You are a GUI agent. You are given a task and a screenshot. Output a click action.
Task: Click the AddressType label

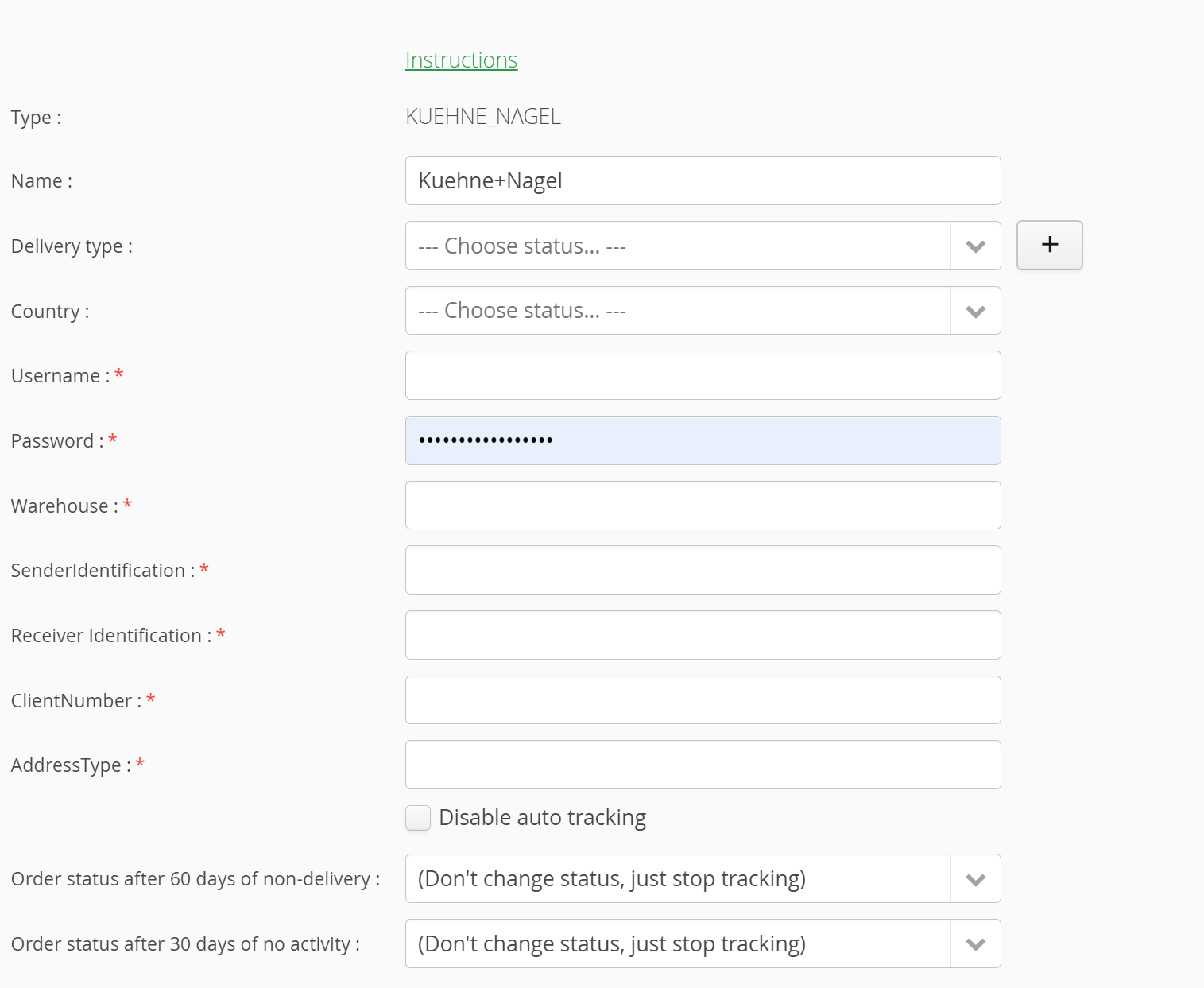71,765
